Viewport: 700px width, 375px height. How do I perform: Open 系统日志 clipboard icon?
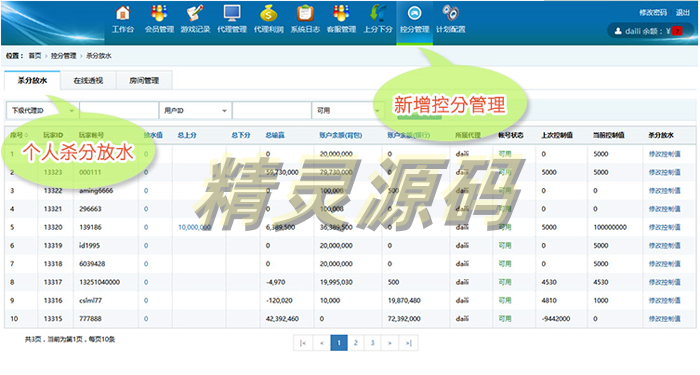(x=305, y=13)
